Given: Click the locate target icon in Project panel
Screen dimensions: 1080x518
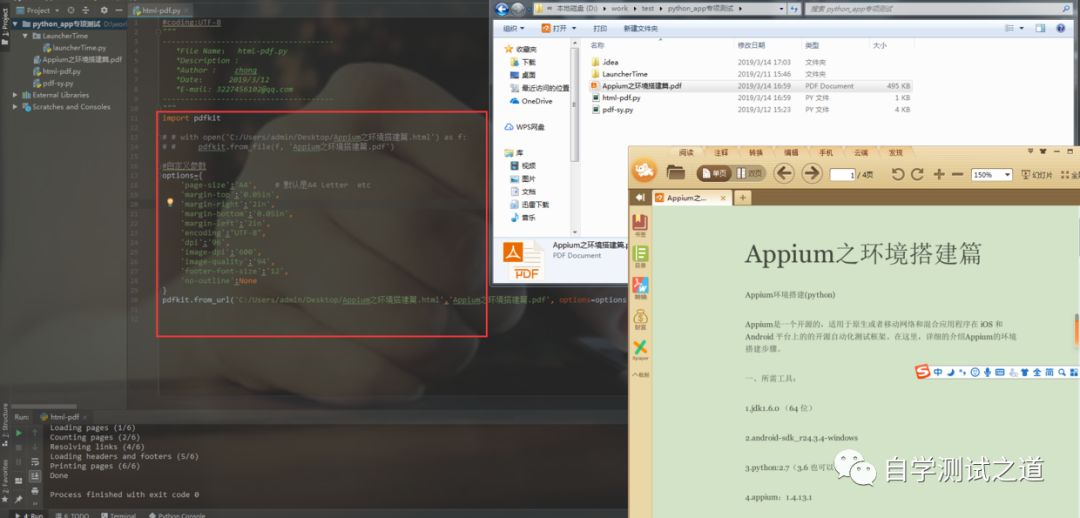Looking at the screenshot, I should [x=72, y=10].
